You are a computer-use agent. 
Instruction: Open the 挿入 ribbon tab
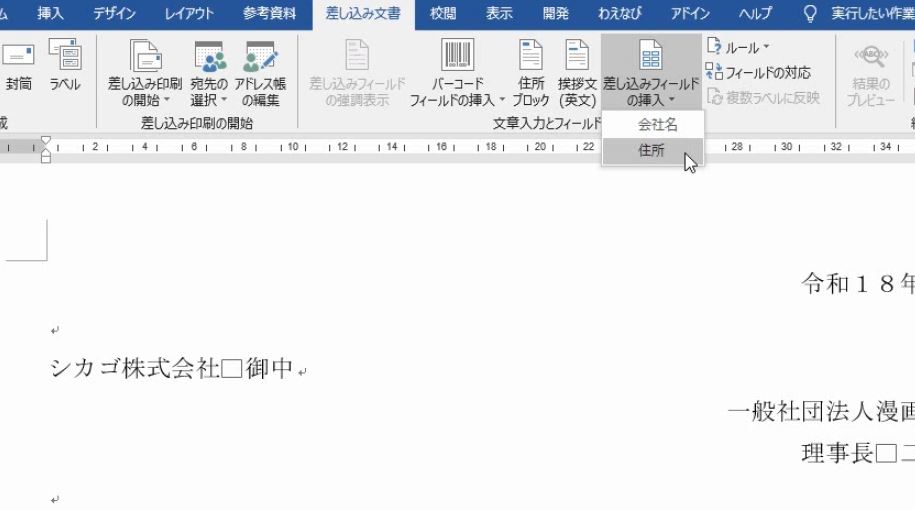(50, 13)
